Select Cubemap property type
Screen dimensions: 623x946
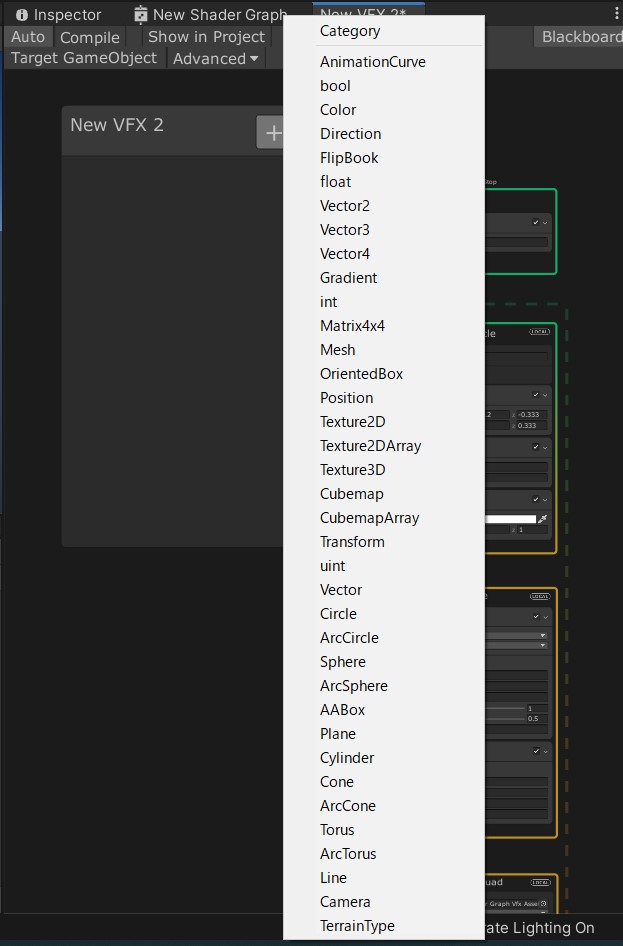pos(384,494)
